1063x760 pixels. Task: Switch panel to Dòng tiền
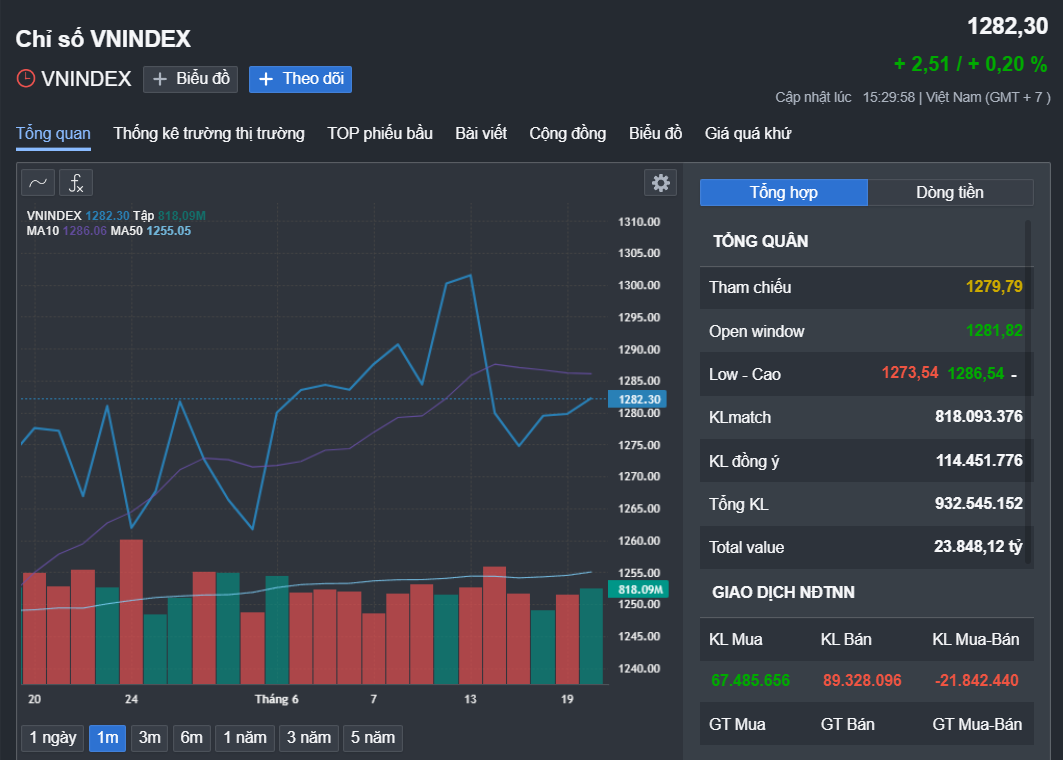point(950,193)
